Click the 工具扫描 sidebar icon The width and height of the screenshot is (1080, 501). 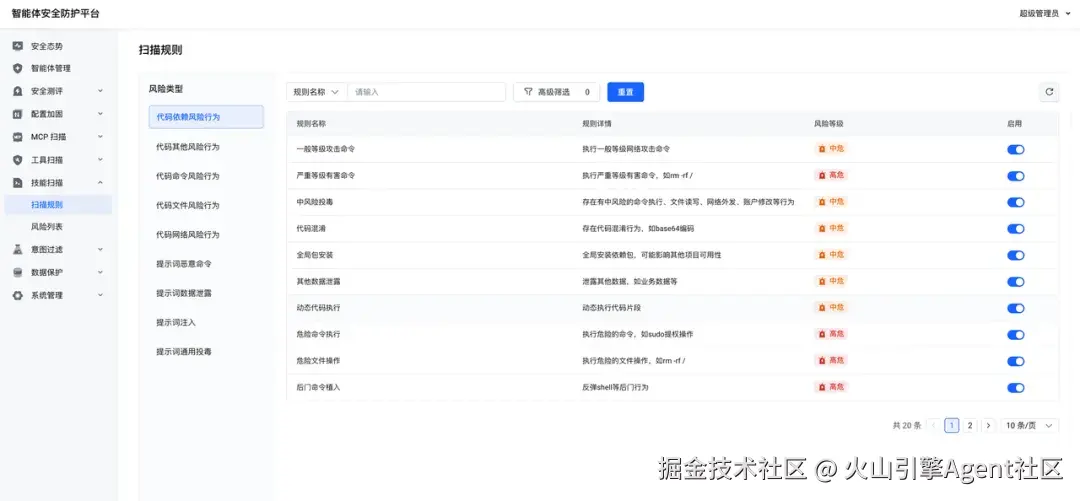pos(18,160)
